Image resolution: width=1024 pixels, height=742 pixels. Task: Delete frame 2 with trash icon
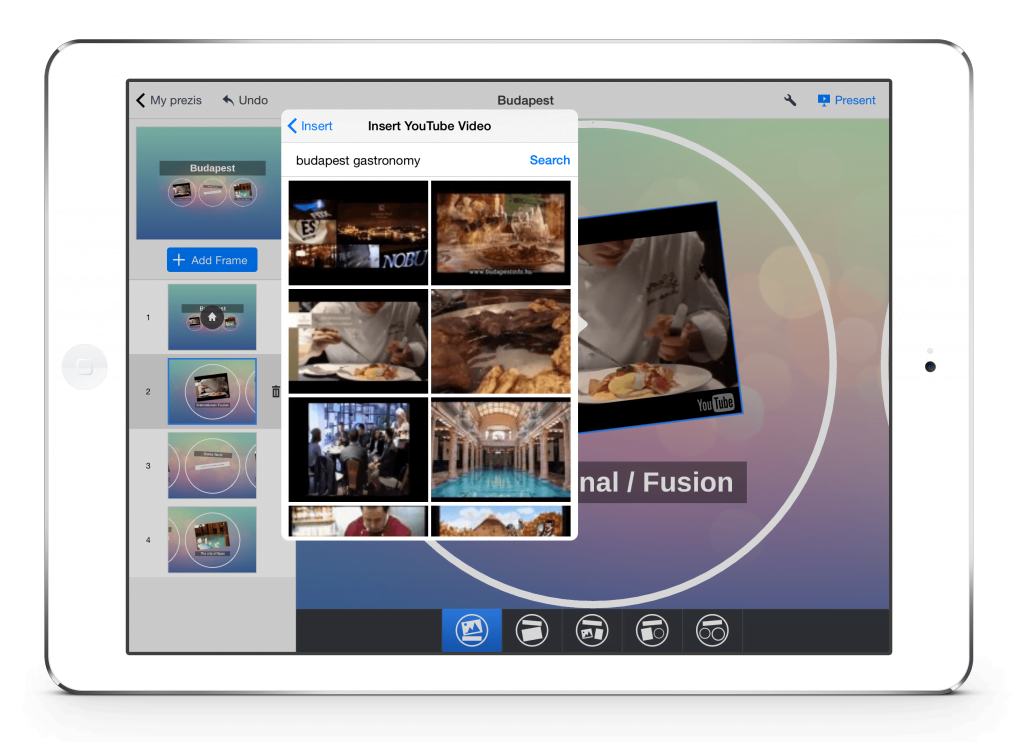click(276, 392)
